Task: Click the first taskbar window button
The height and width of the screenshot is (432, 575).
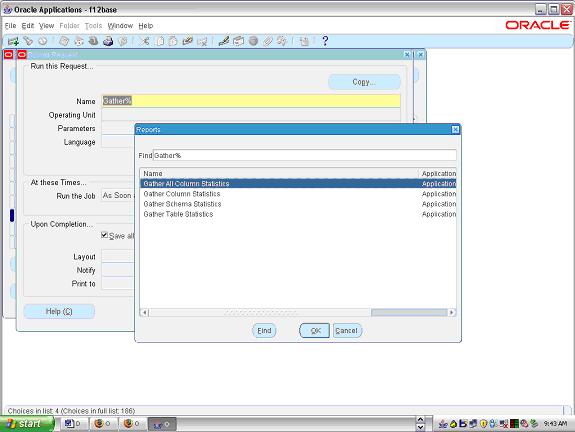Action: pyautogui.click(x=73, y=424)
